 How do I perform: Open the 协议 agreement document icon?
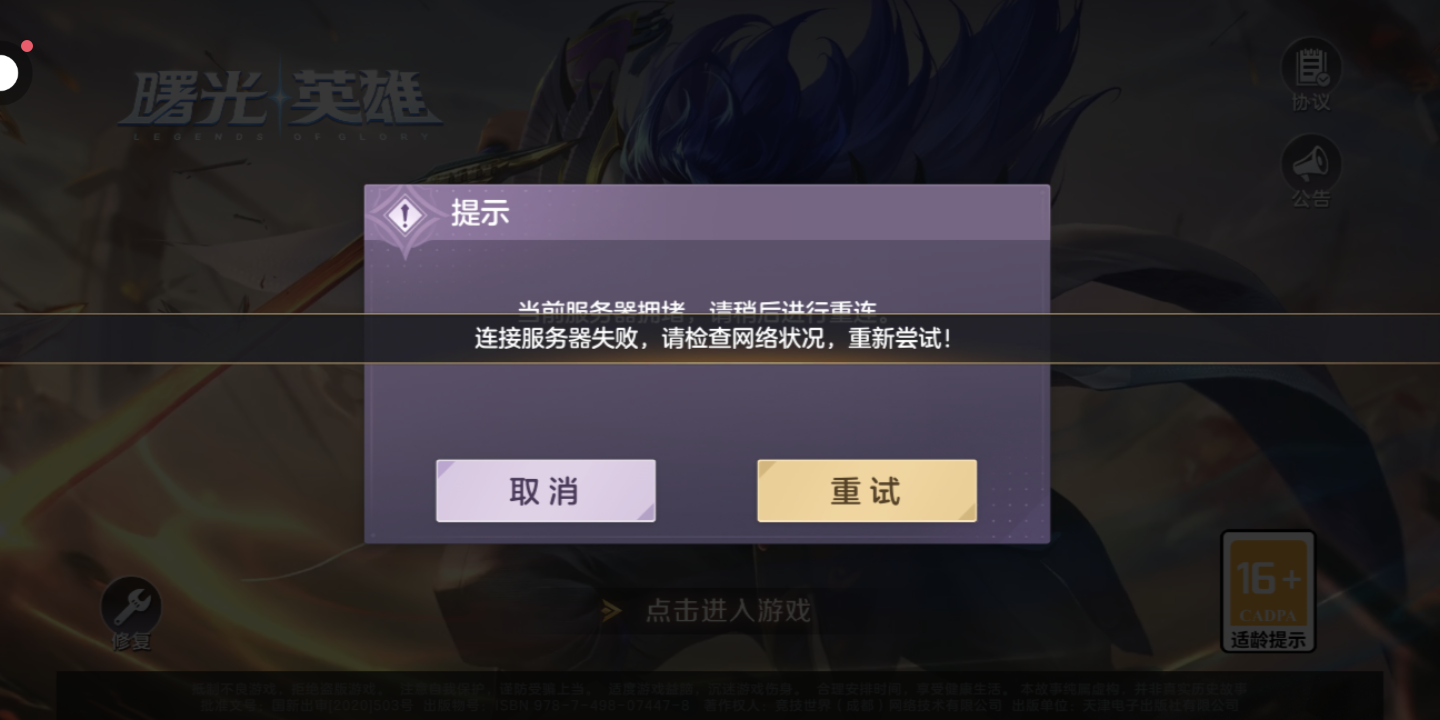click(1311, 66)
